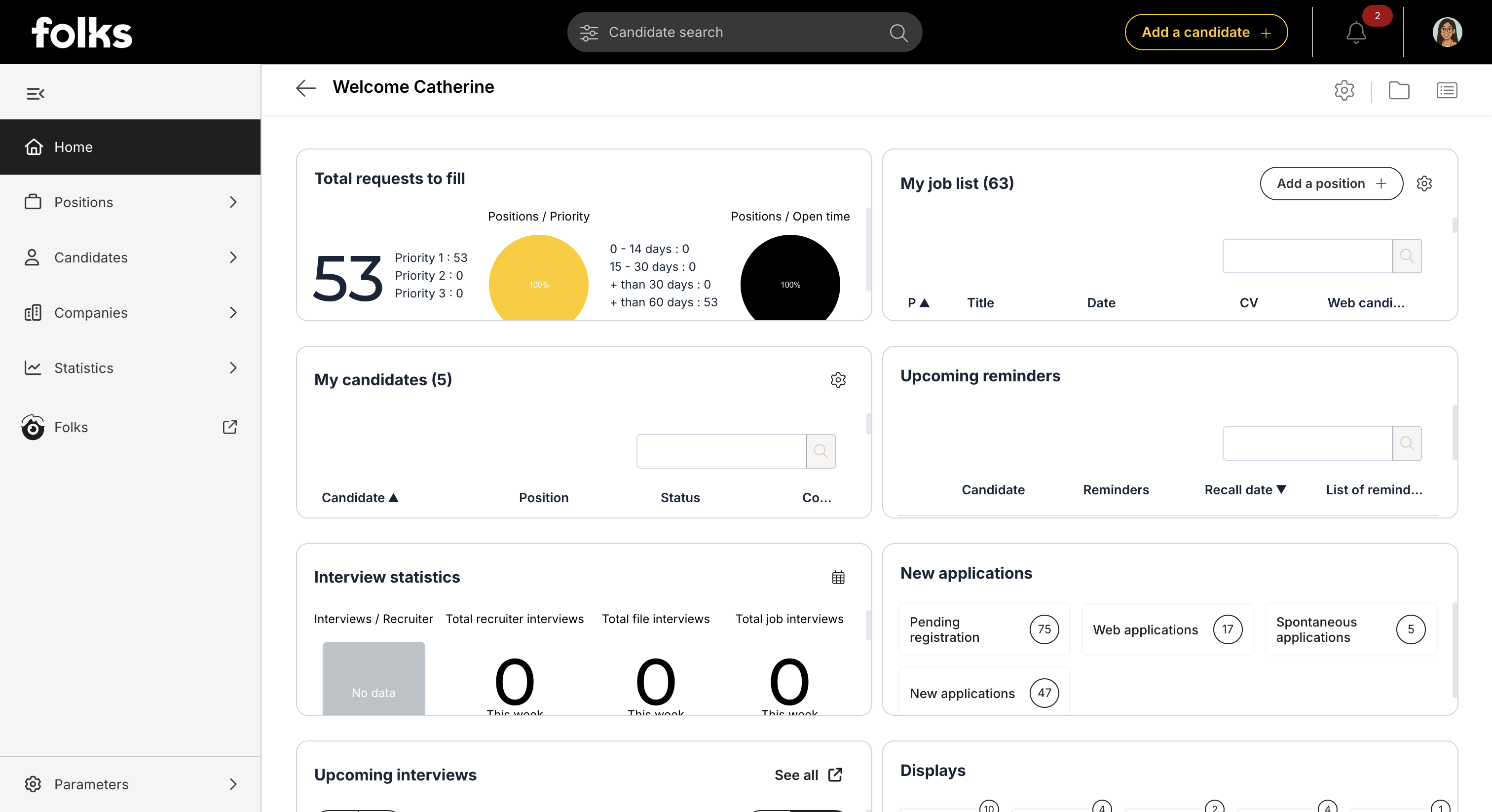The height and width of the screenshot is (812, 1492).
Task: Click the Add a candidate button
Action: 1206,33
